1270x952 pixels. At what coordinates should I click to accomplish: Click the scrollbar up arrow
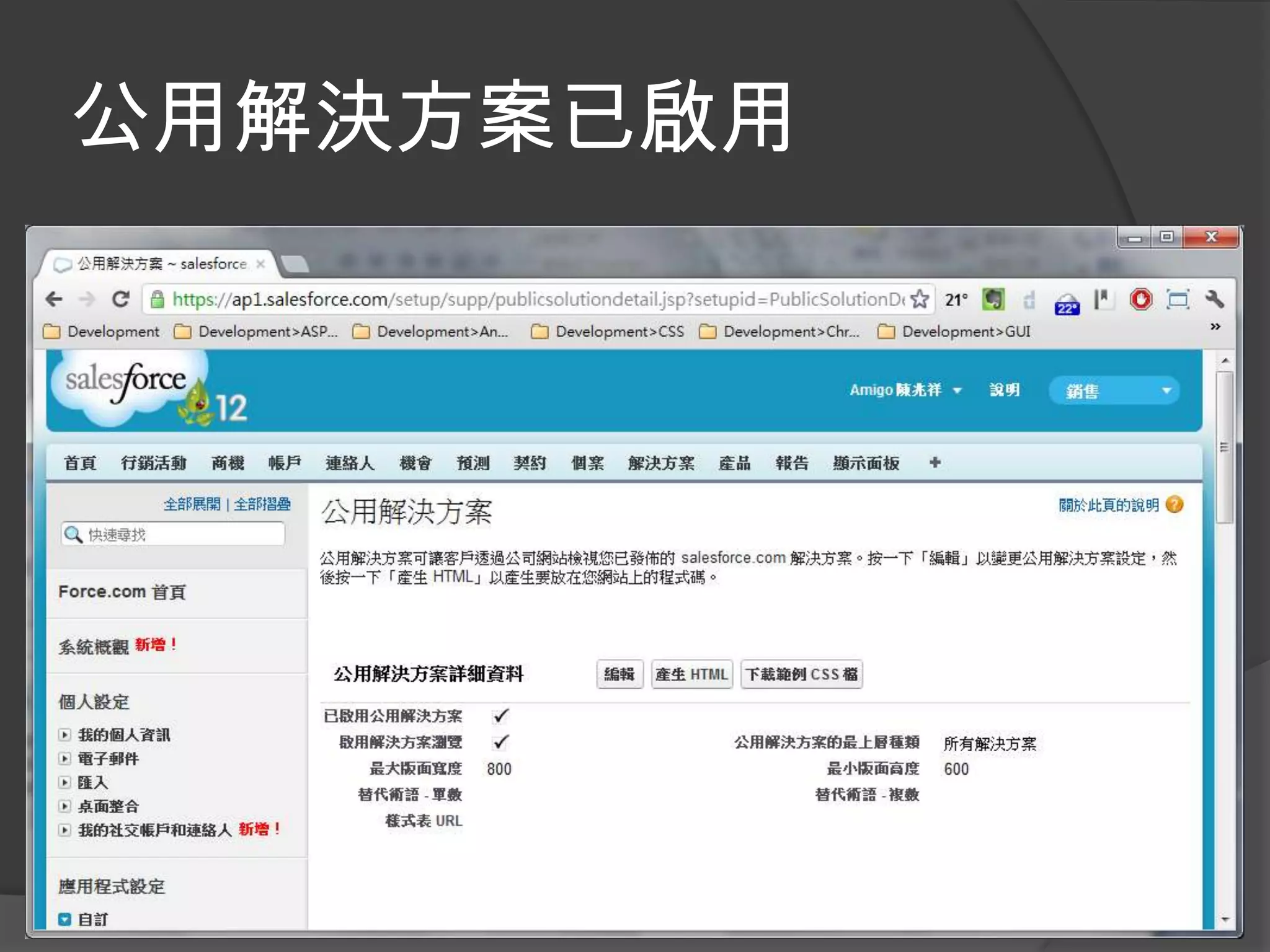1225,360
